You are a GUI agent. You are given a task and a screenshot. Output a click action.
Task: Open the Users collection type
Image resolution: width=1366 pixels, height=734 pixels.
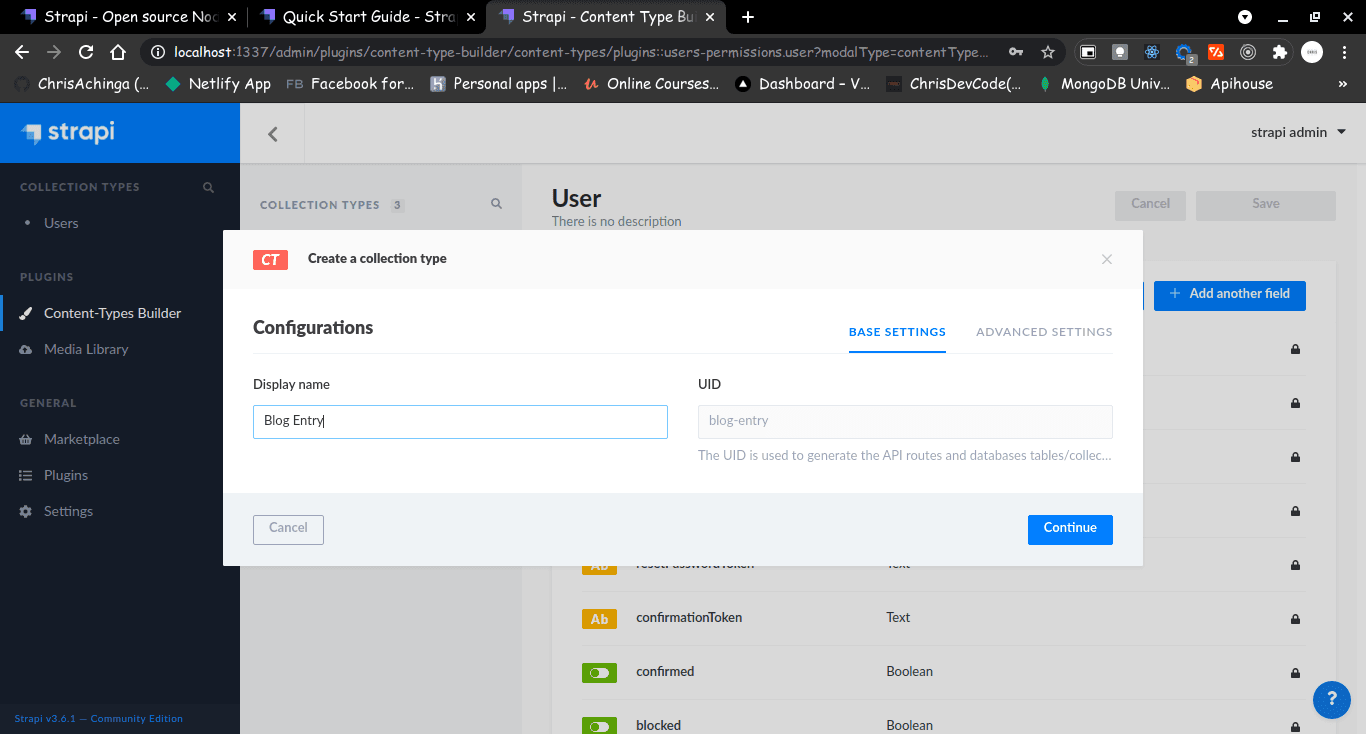[x=61, y=223]
